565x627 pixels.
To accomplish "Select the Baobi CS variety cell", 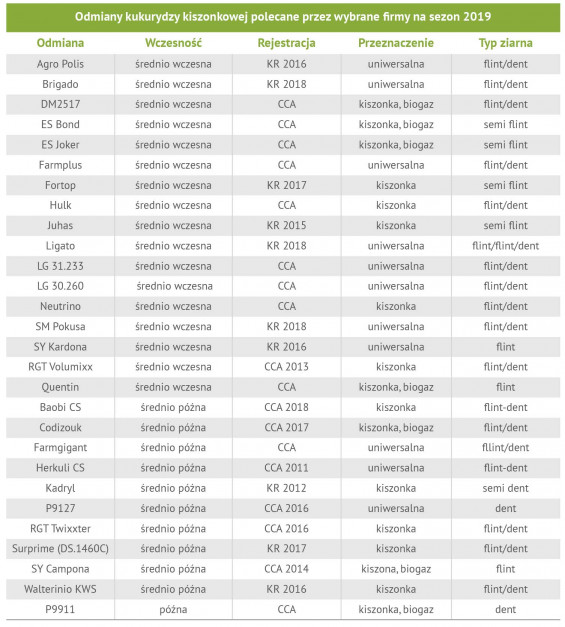I will [x=60, y=407].
